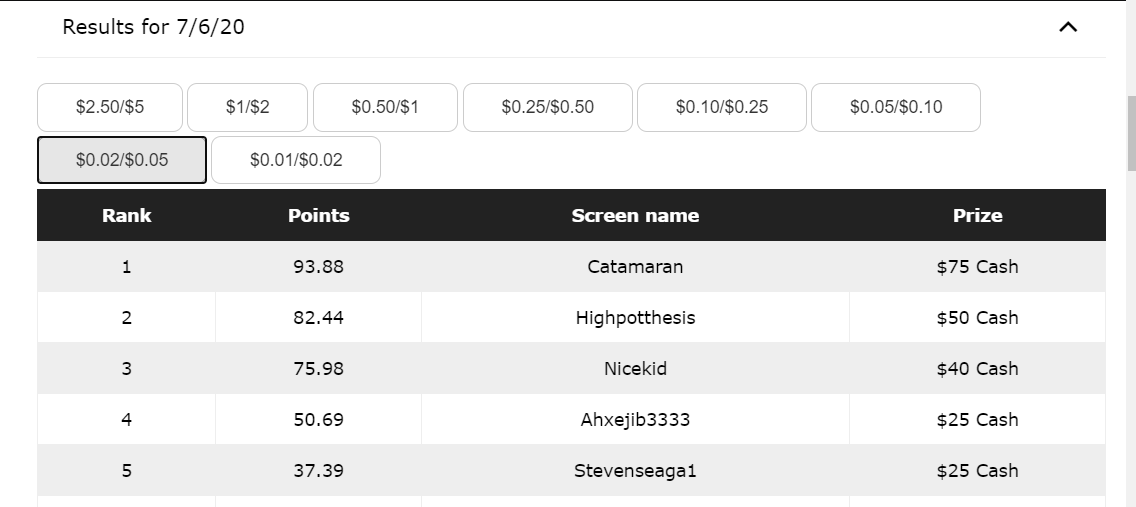Select the Catamaran screen name cell
This screenshot has width=1136, height=507.
635,267
